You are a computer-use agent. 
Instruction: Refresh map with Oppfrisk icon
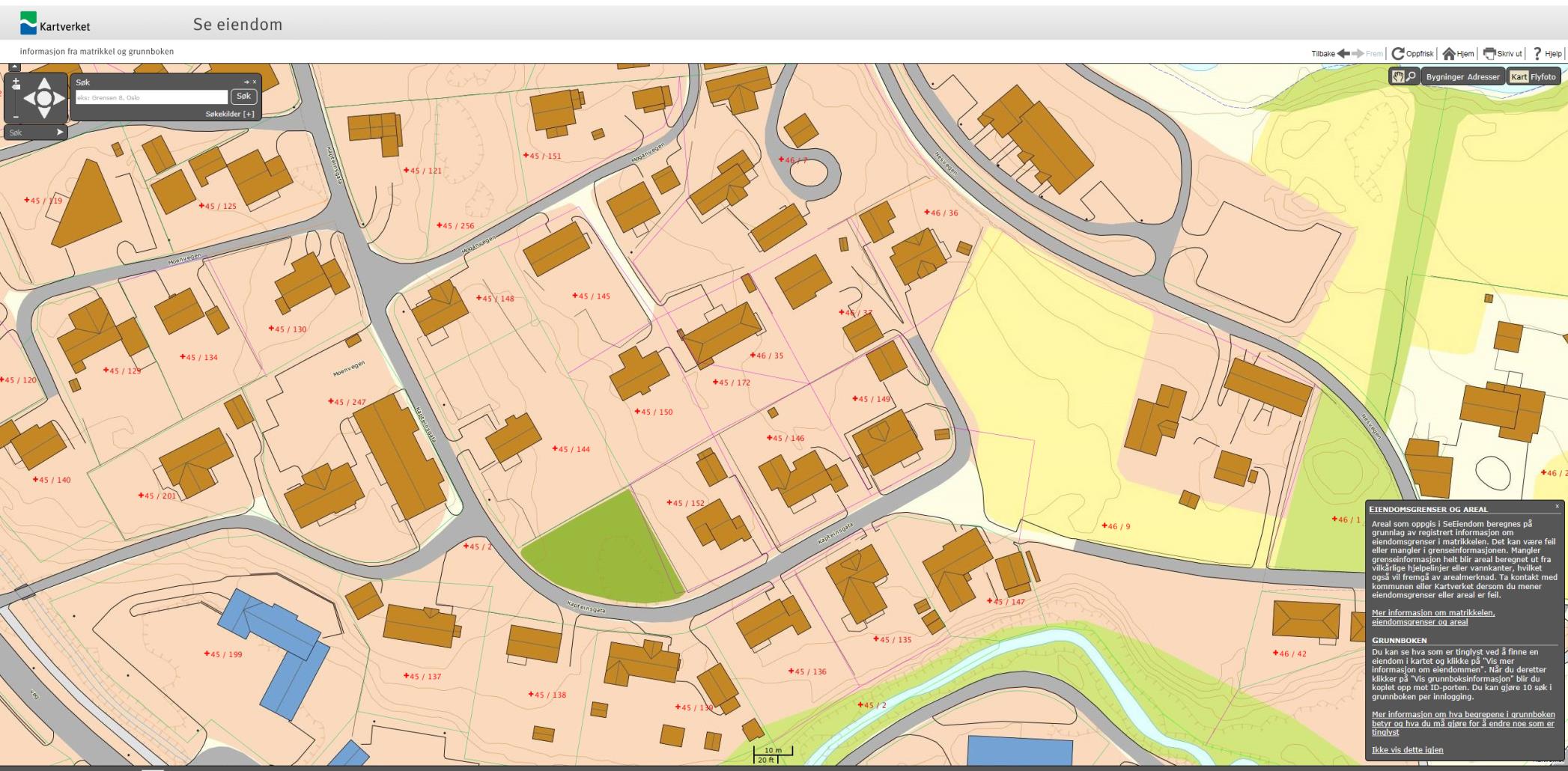1397,54
